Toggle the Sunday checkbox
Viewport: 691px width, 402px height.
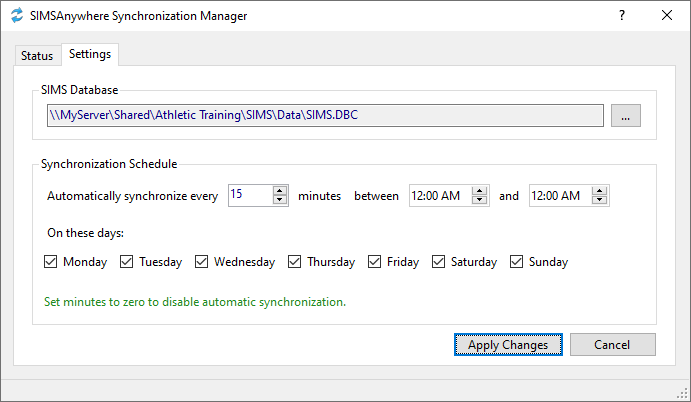516,262
